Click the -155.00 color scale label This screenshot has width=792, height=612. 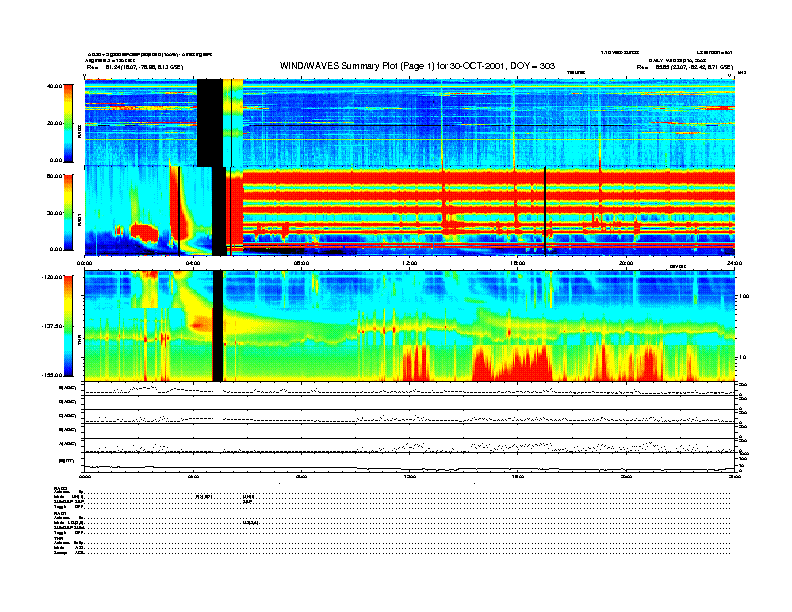point(52,375)
